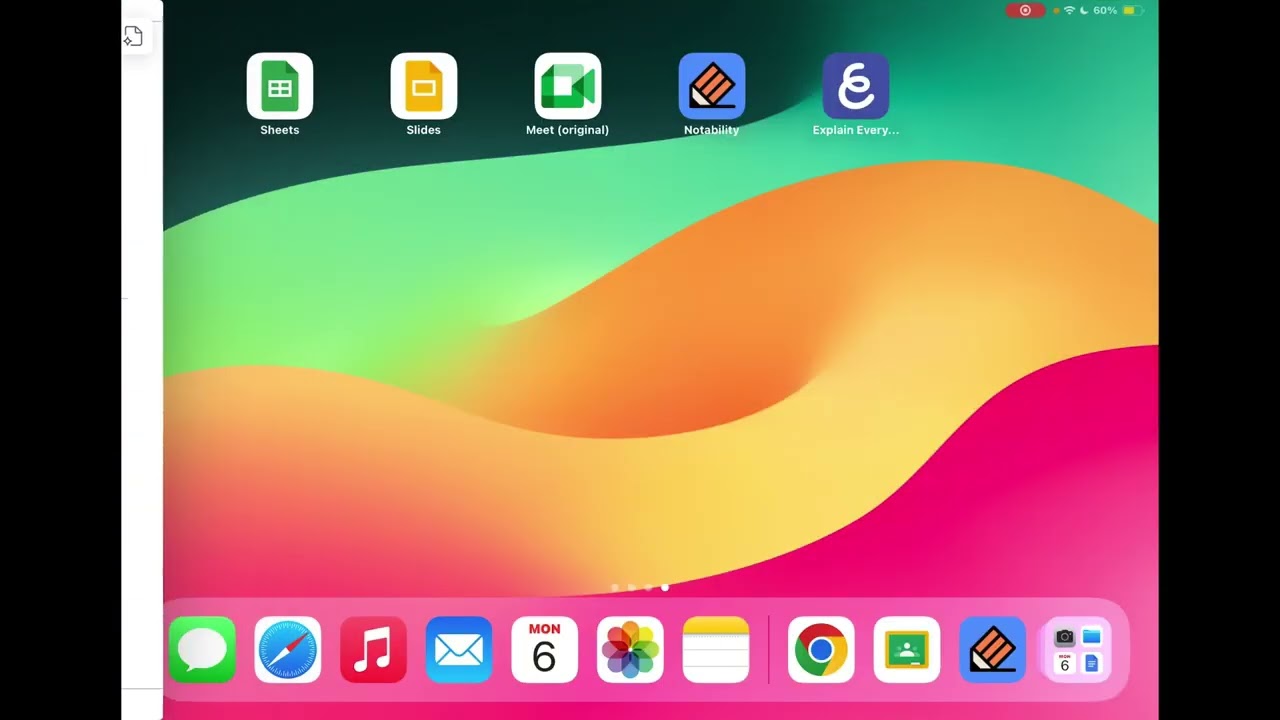Click the document sparkle icon in left sidebar
The width and height of the screenshot is (1280, 720).
click(x=133, y=37)
